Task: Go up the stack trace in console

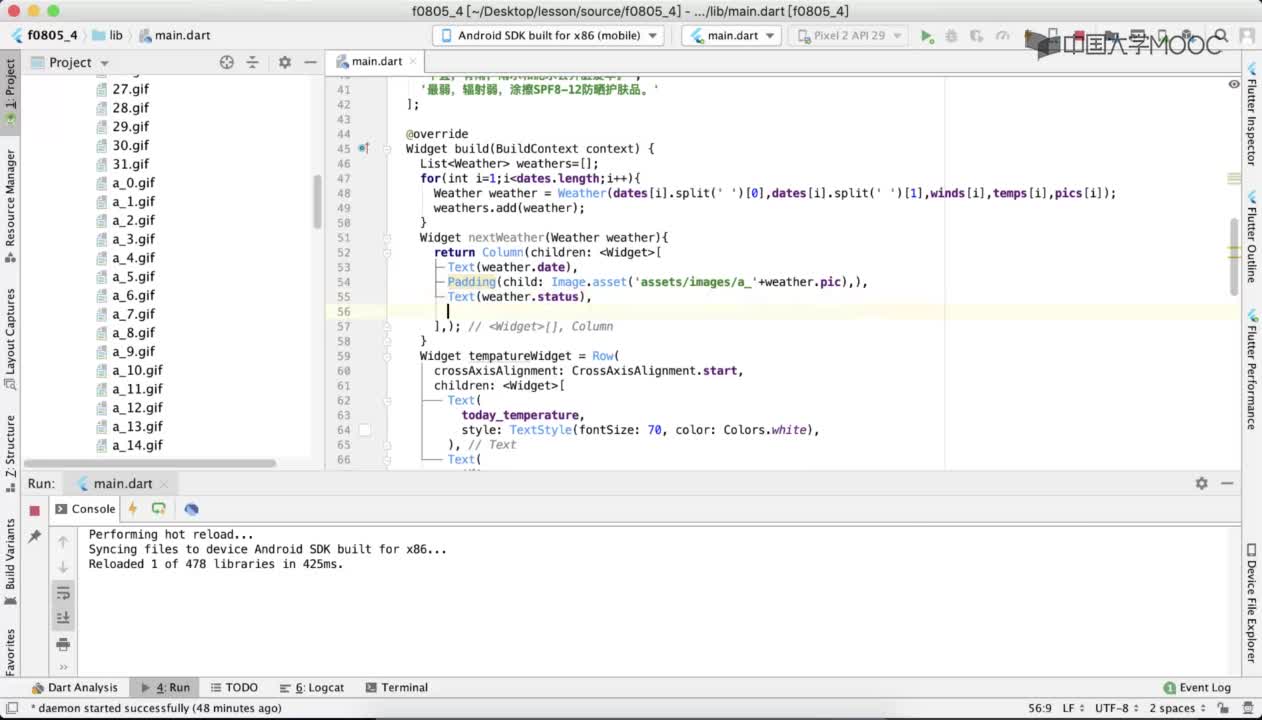Action: pos(63,541)
